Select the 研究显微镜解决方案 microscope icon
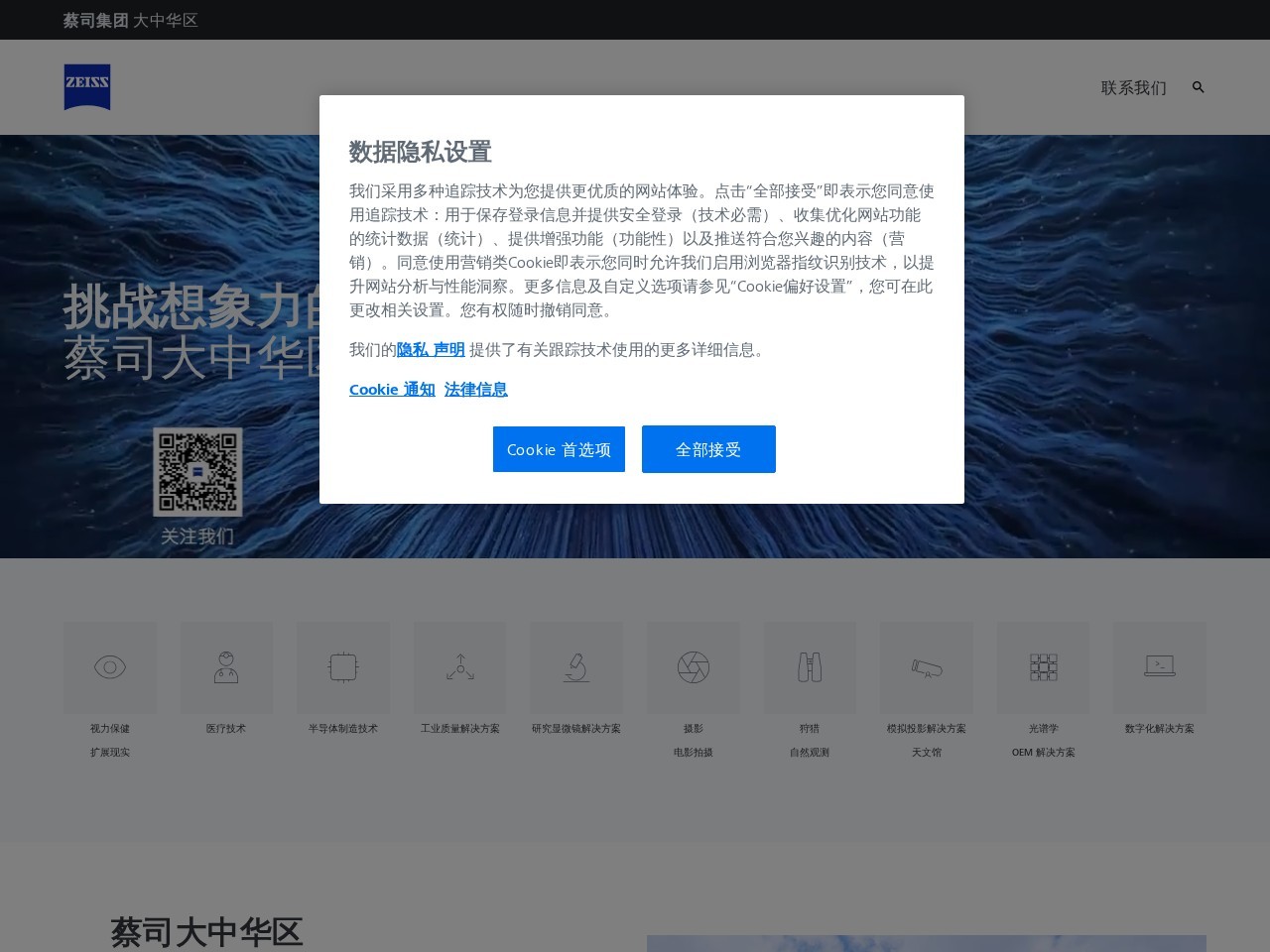This screenshot has width=1270, height=952. point(576,667)
